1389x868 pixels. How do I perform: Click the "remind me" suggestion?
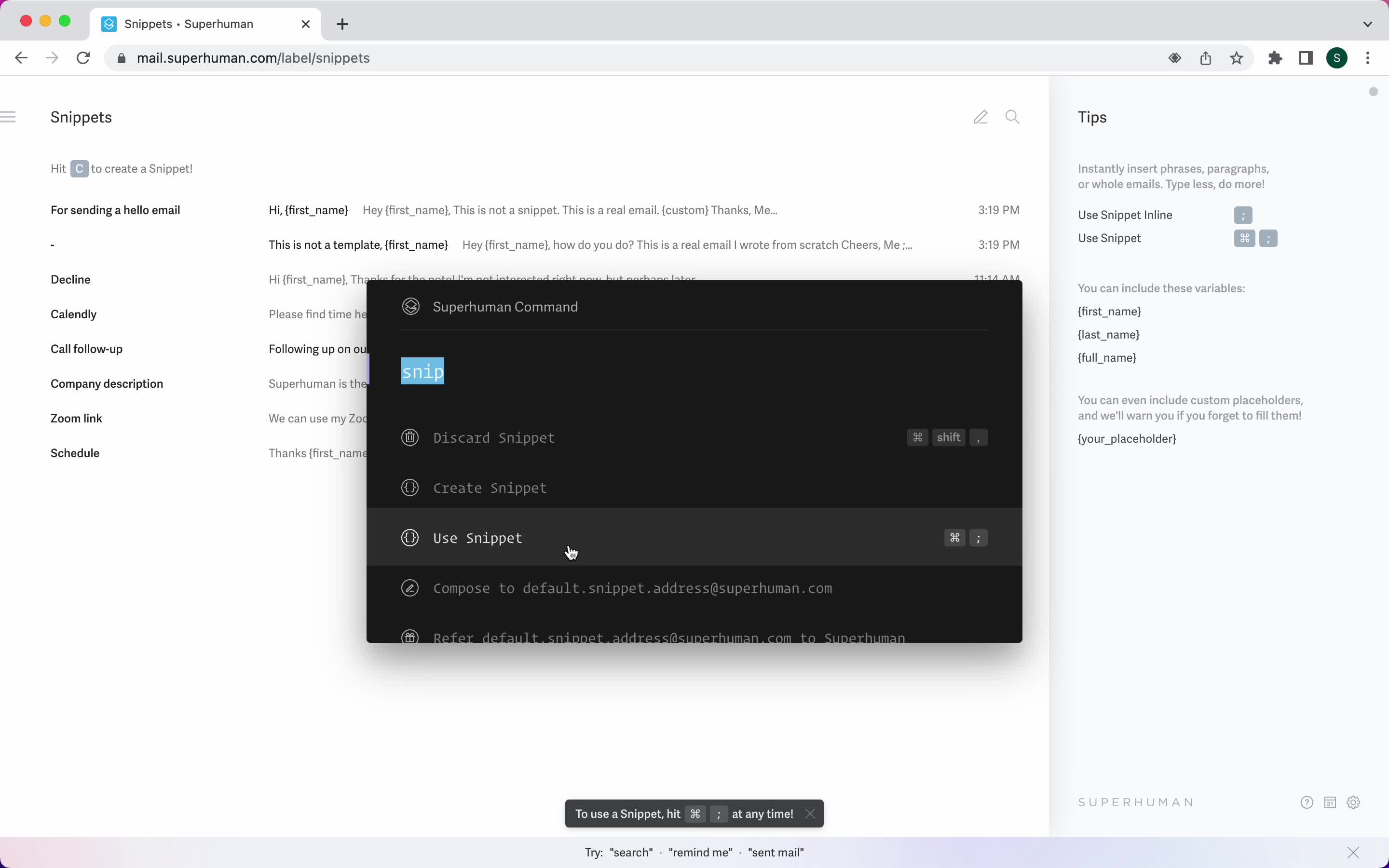pos(700,853)
